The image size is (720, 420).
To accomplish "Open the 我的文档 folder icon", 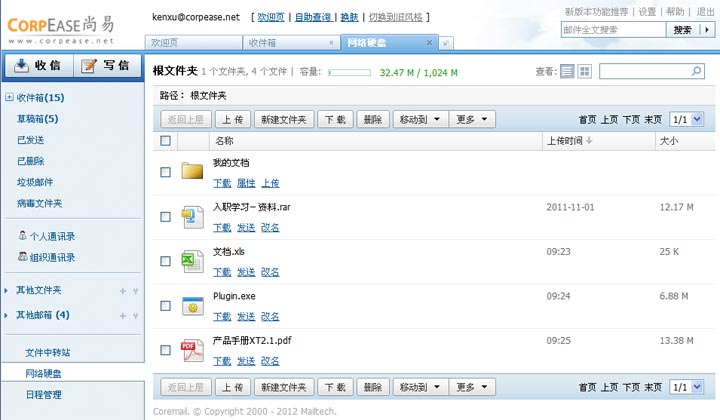I will (192, 171).
